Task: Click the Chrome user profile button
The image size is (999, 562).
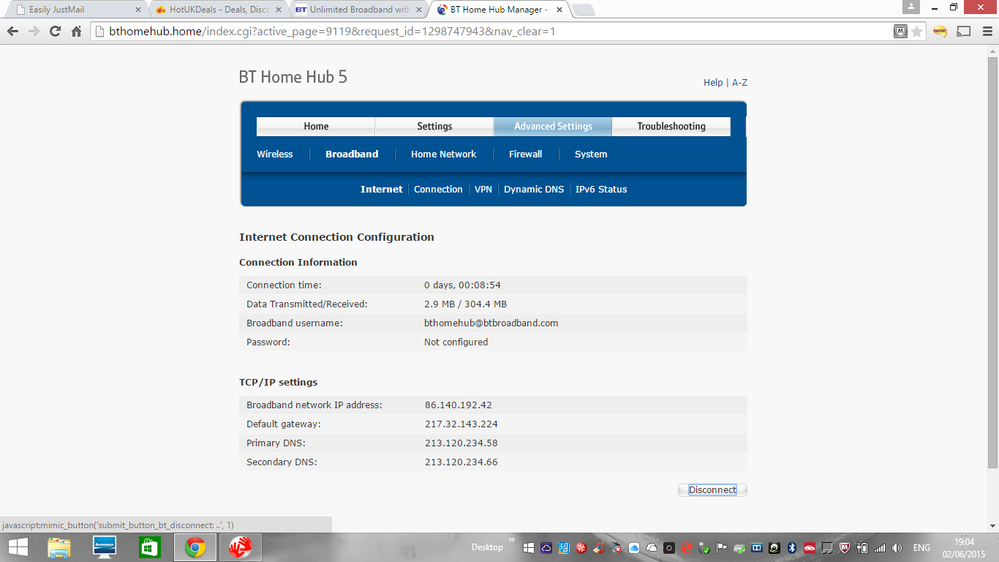Action: click(911, 7)
